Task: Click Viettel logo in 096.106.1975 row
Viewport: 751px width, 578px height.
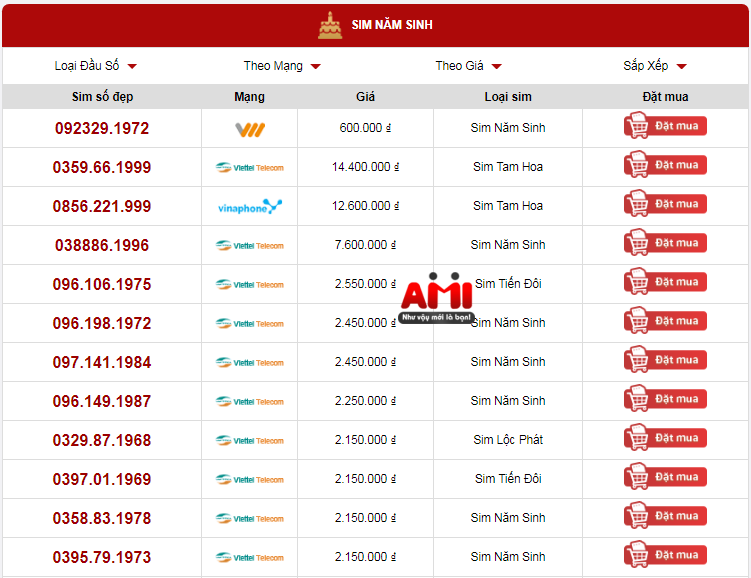Action: [250, 284]
